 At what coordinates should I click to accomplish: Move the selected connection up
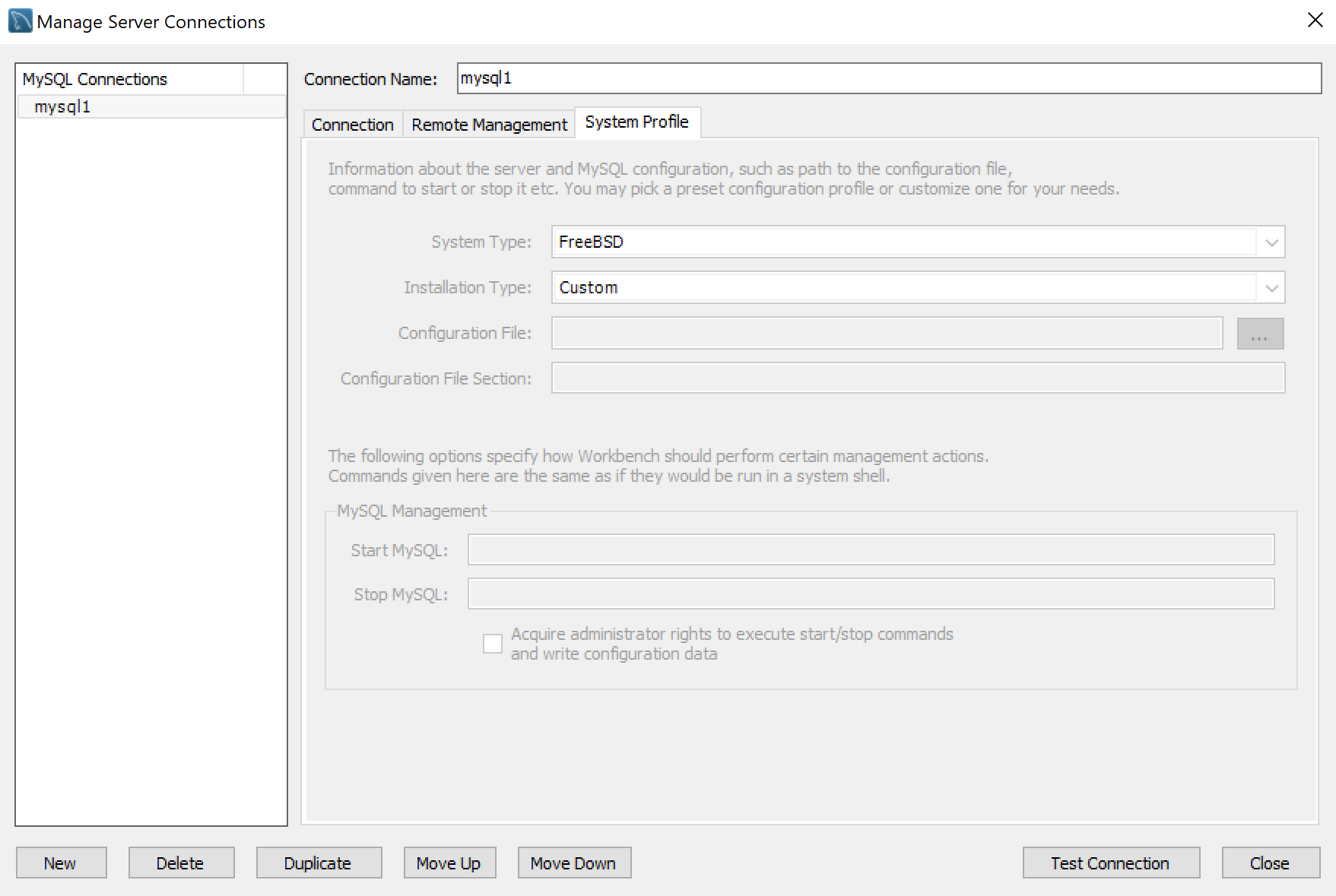[x=449, y=863]
